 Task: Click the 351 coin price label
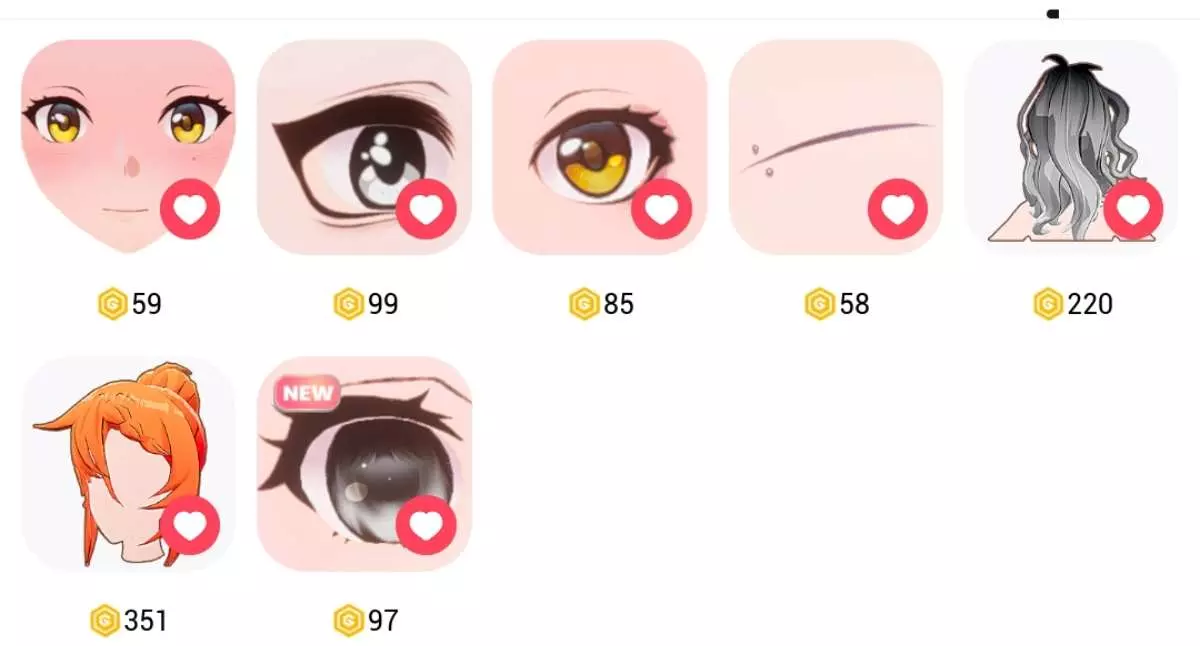pos(146,621)
